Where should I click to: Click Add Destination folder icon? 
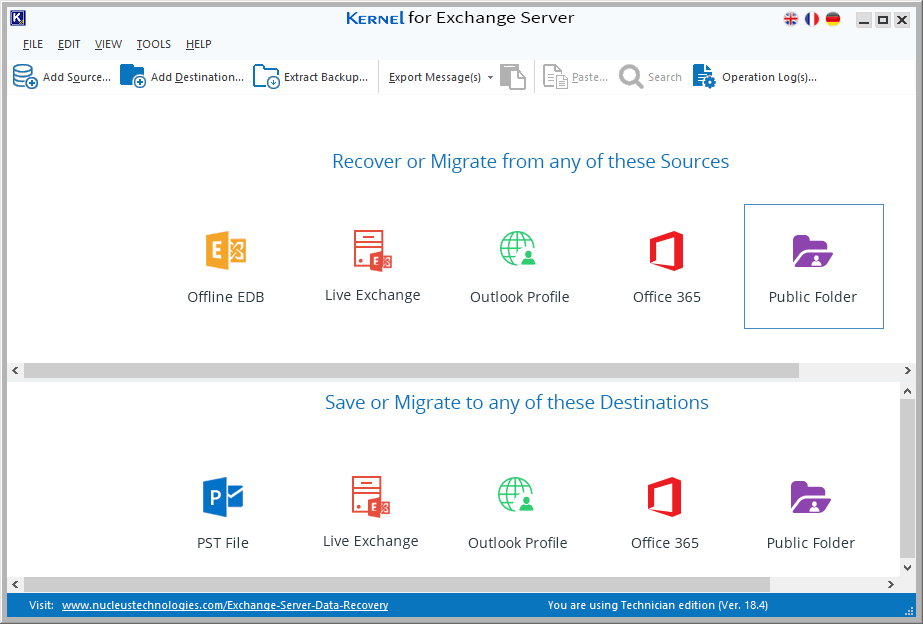pos(133,77)
